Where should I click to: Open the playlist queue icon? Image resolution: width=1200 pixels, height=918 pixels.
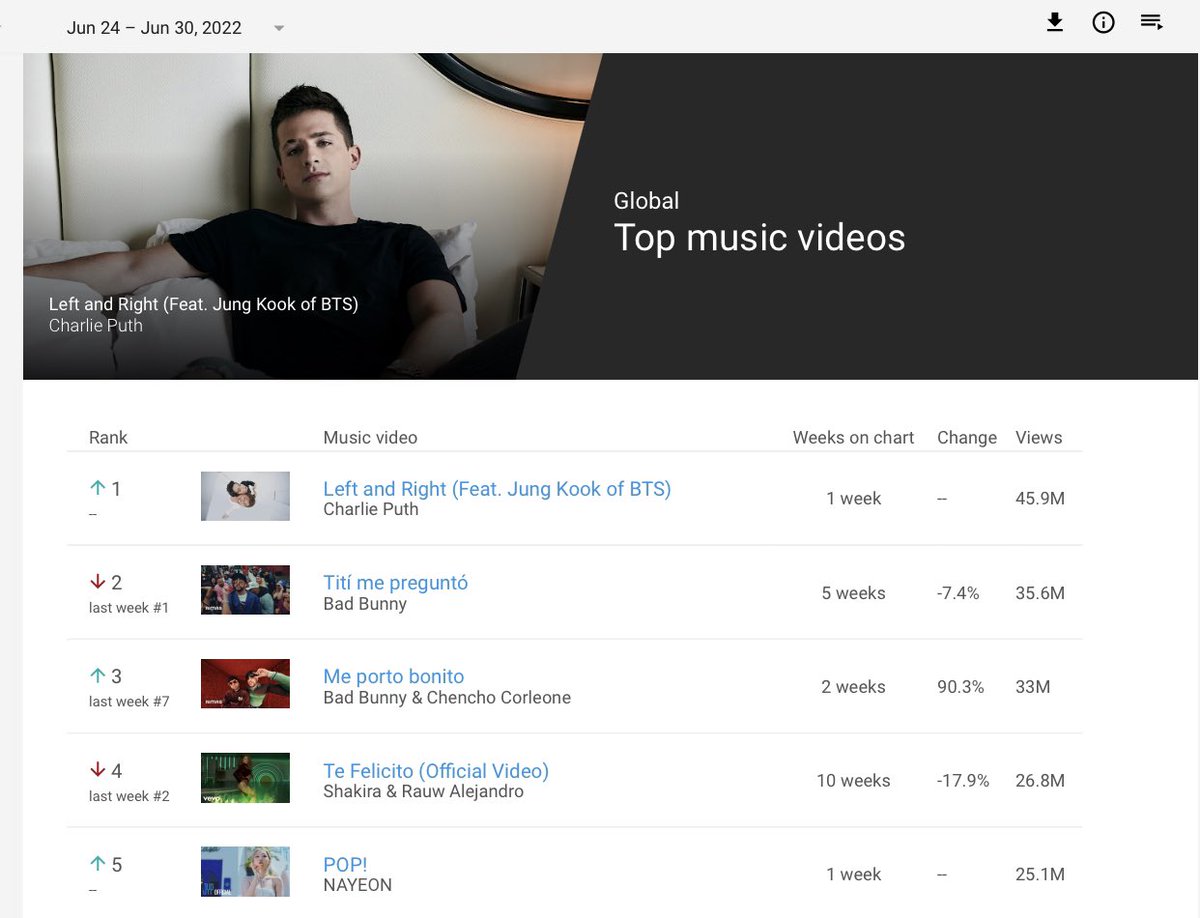pyautogui.click(x=1151, y=22)
